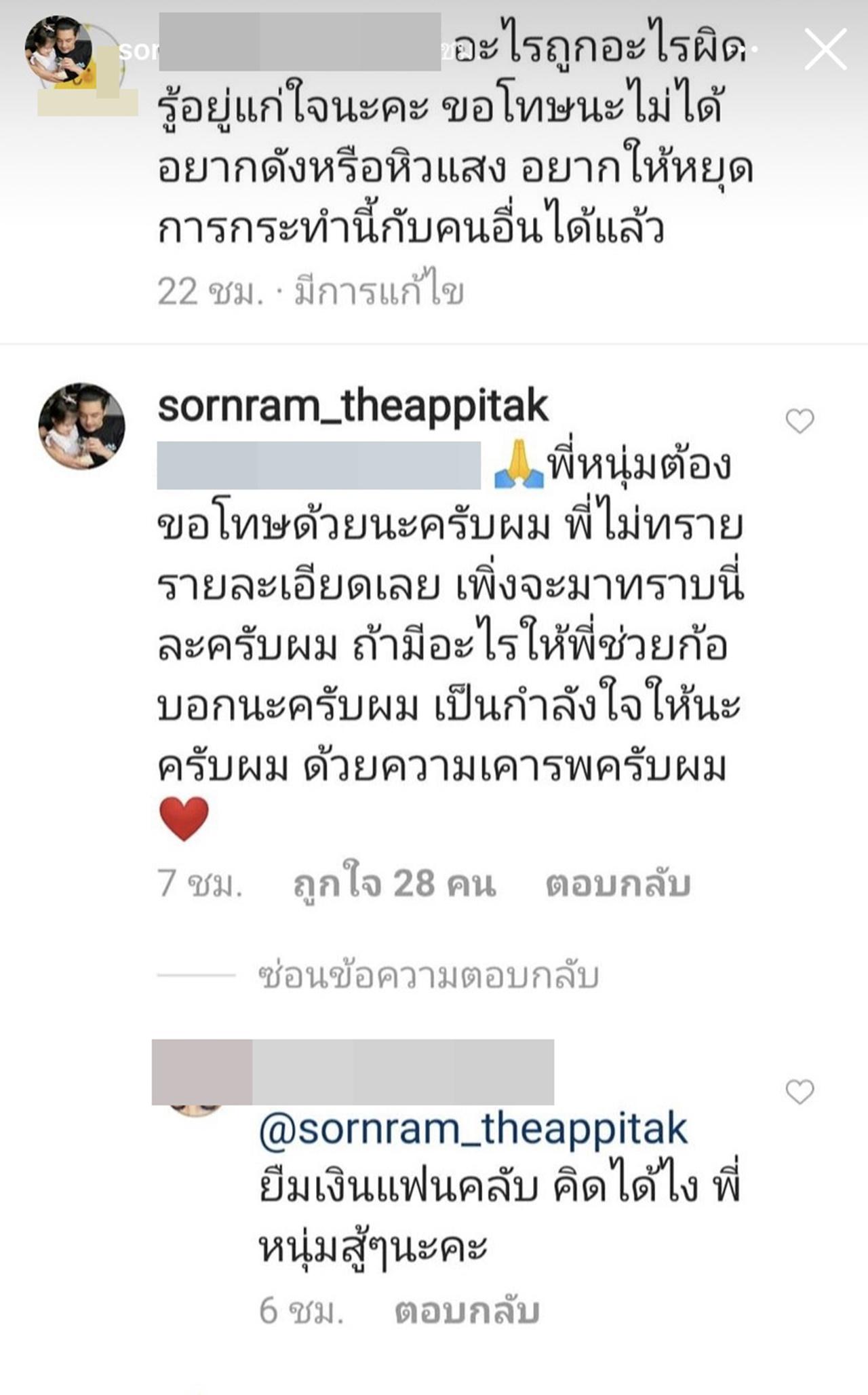Tap the blurred mention before พี่หนุ่มต้อง

point(319,465)
